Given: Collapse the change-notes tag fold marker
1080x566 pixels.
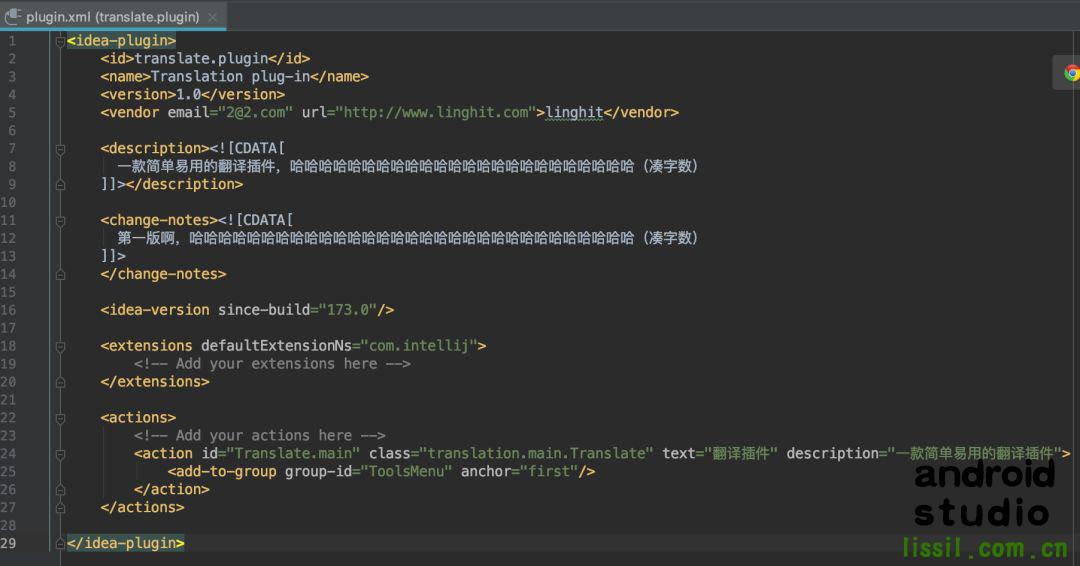Looking at the screenshot, I should click(60, 220).
